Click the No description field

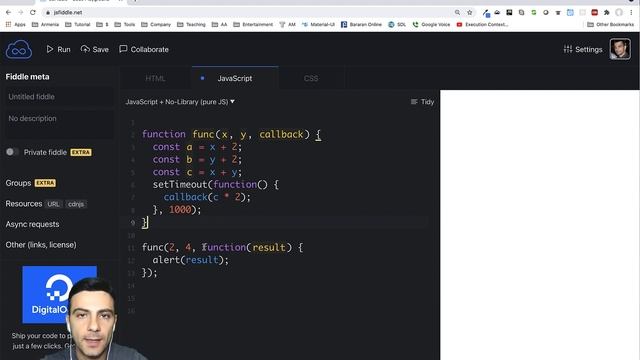pos(59,124)
